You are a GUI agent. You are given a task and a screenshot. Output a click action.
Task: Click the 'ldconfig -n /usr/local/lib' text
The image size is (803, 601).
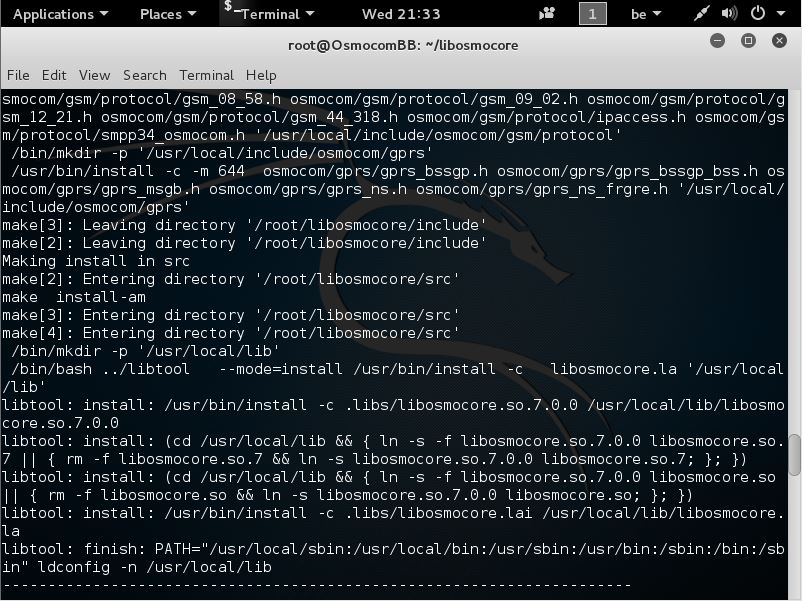pos(154,567)
